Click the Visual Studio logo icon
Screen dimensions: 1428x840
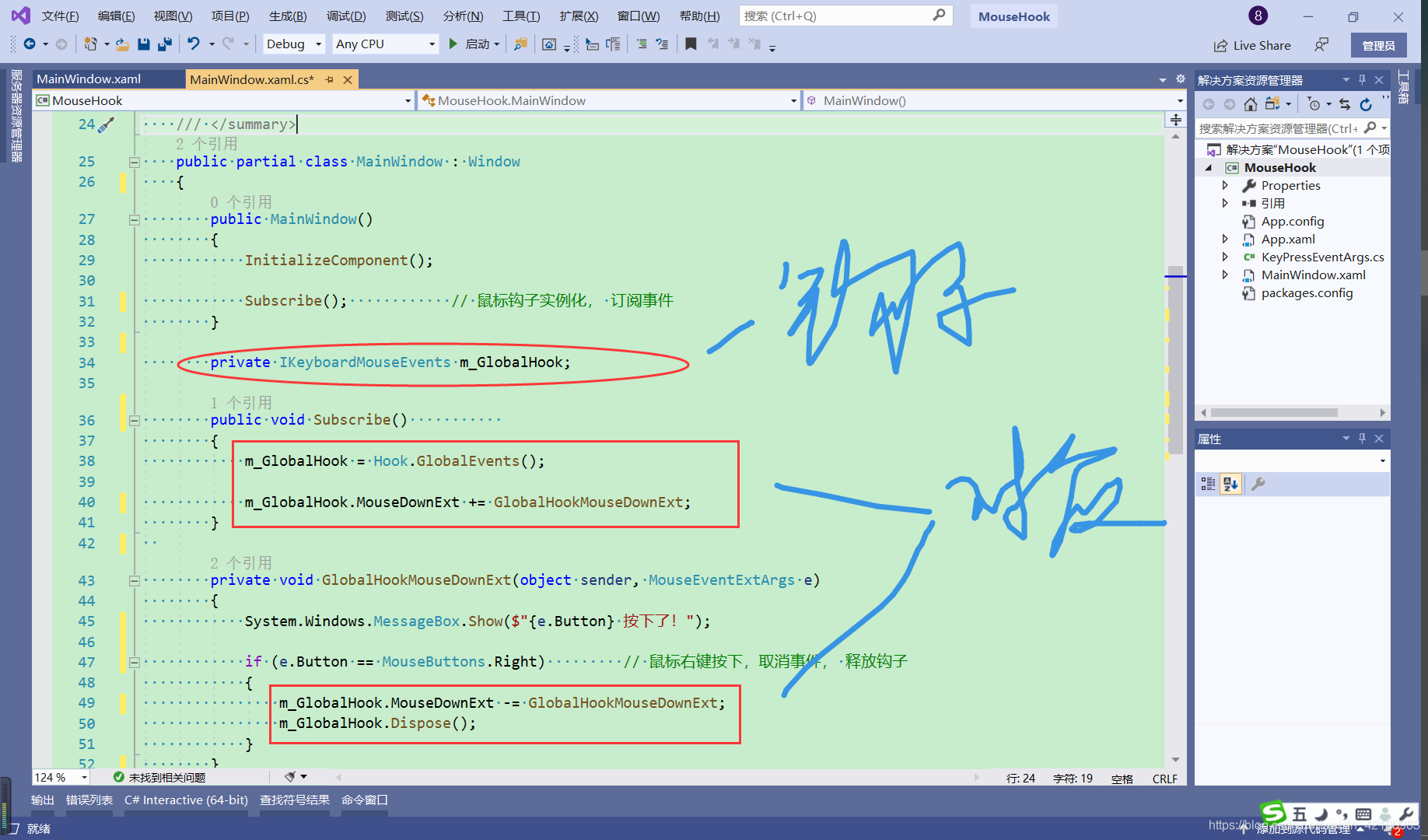(21, 16)
